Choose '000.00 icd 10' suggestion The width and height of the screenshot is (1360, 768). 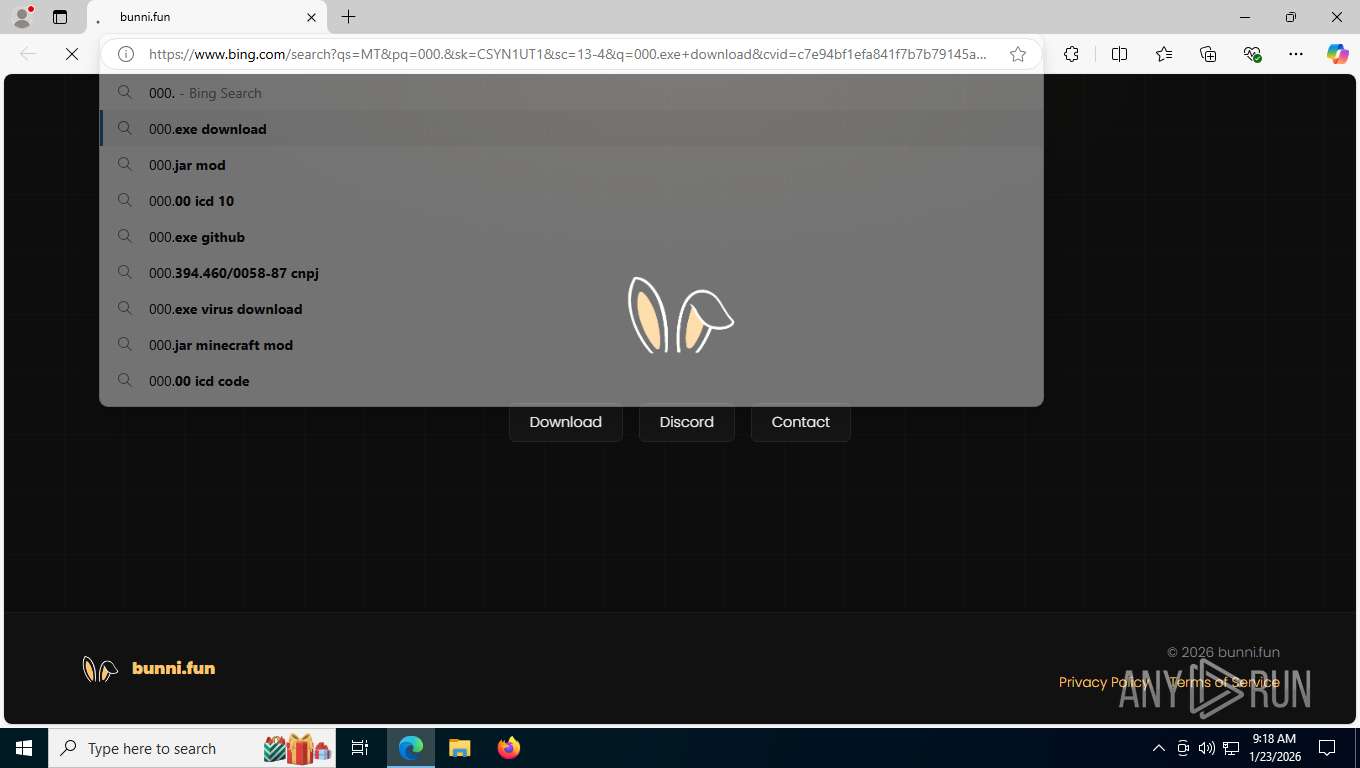pos(571,201)
